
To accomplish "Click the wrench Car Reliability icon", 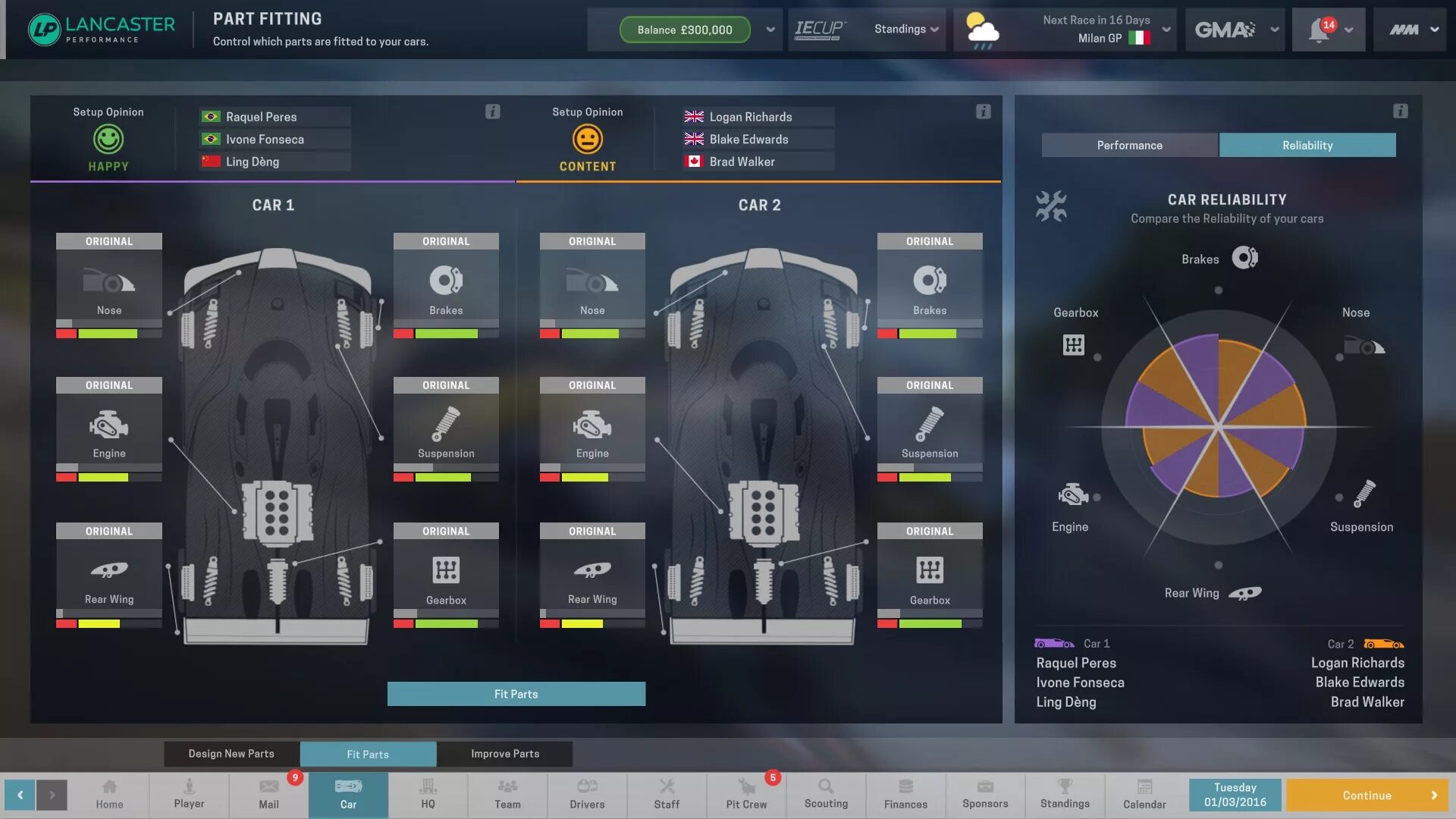I will pos(1050,208).
